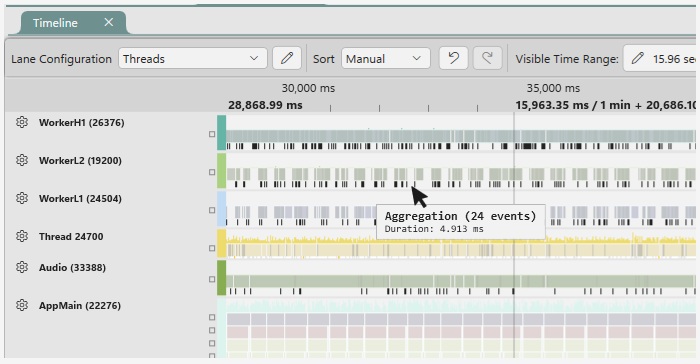700x364 pixels.
Task: Click the 35,000 ms ruler mark
Action: point(553,88)
